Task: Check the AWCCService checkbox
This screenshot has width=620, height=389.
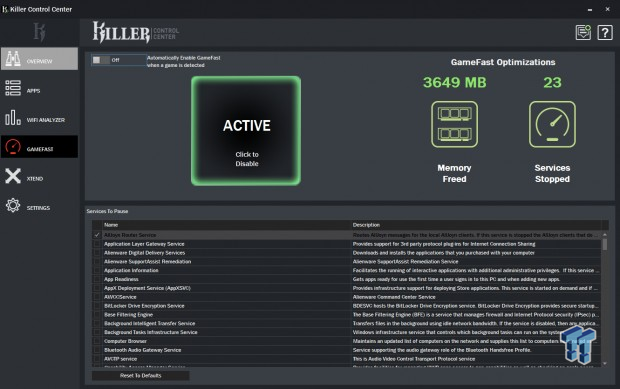Action: [97, 297]
